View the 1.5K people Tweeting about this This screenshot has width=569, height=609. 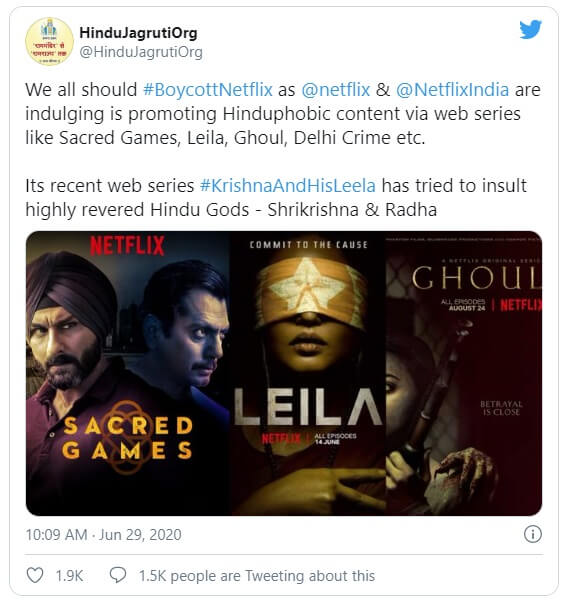click(257, 576)
